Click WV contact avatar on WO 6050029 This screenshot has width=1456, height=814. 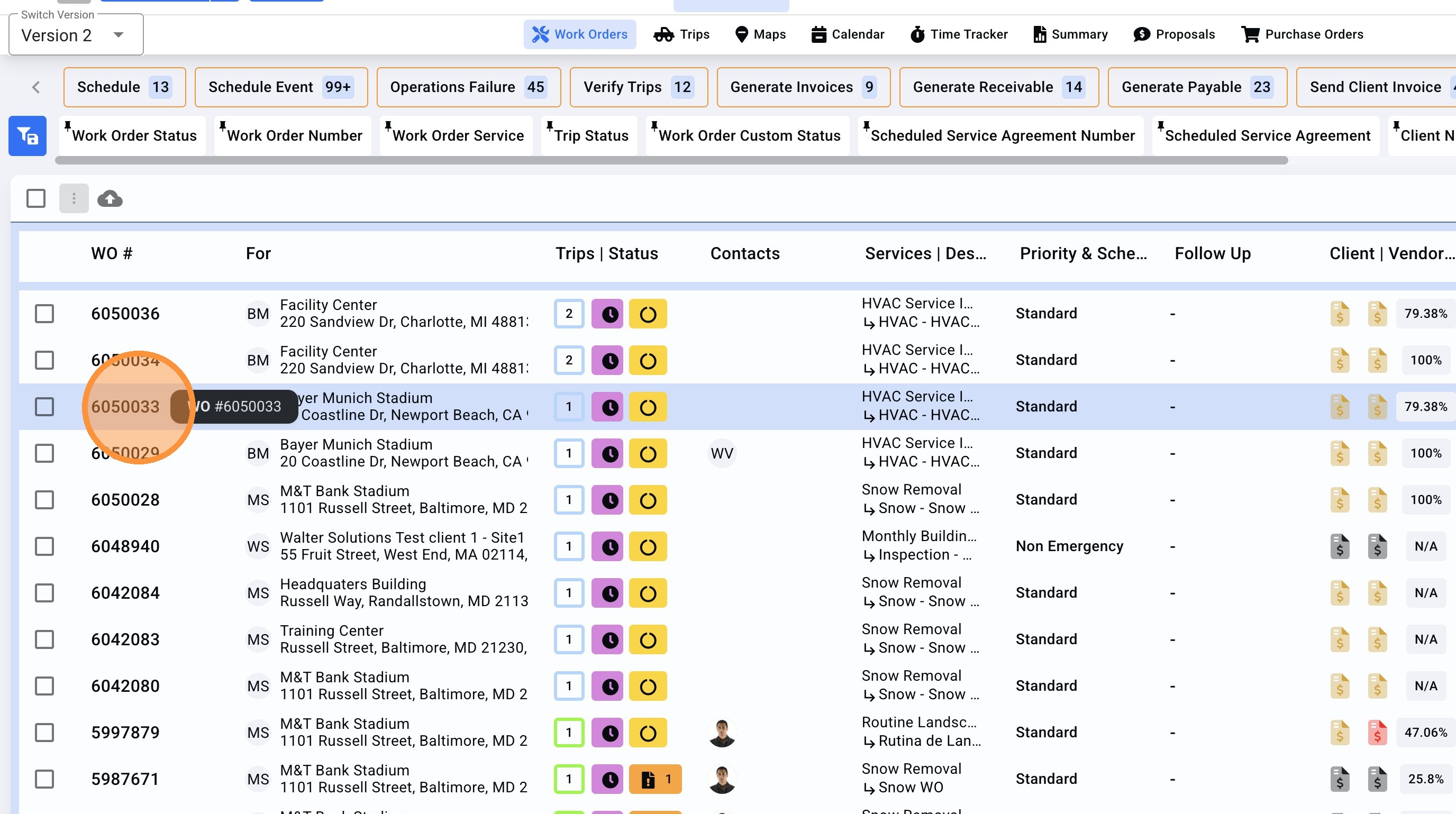coord(722,454)
